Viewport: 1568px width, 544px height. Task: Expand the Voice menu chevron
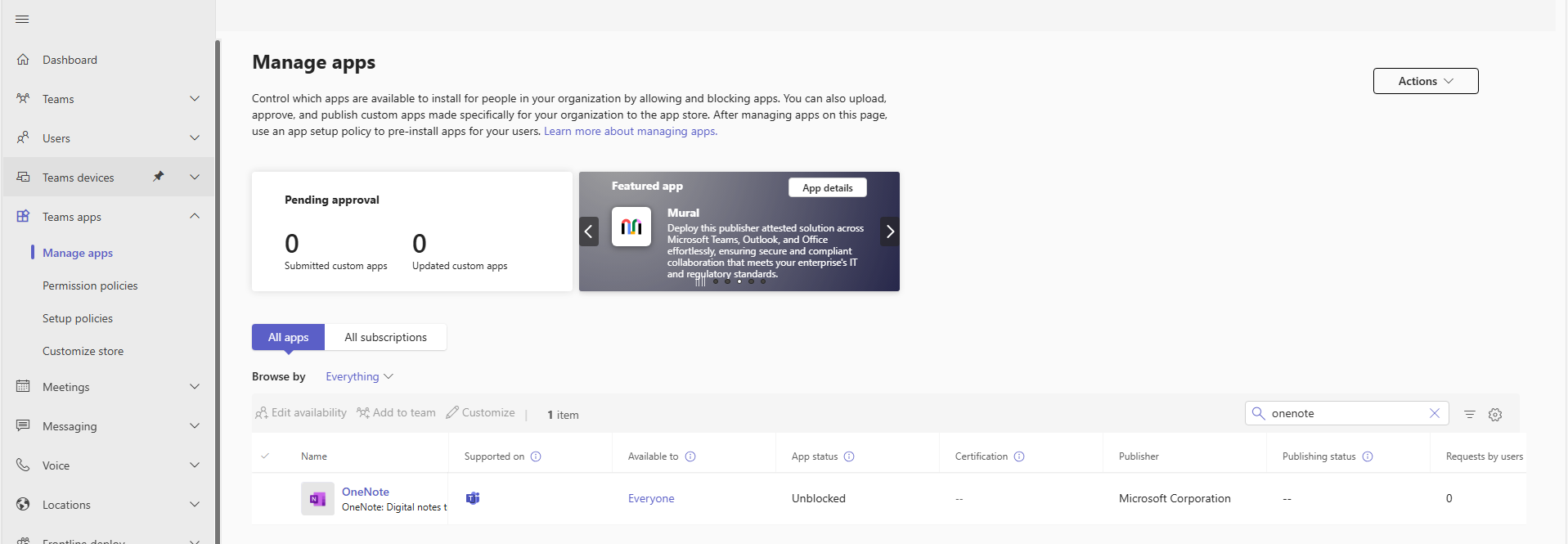pos(195,465)
